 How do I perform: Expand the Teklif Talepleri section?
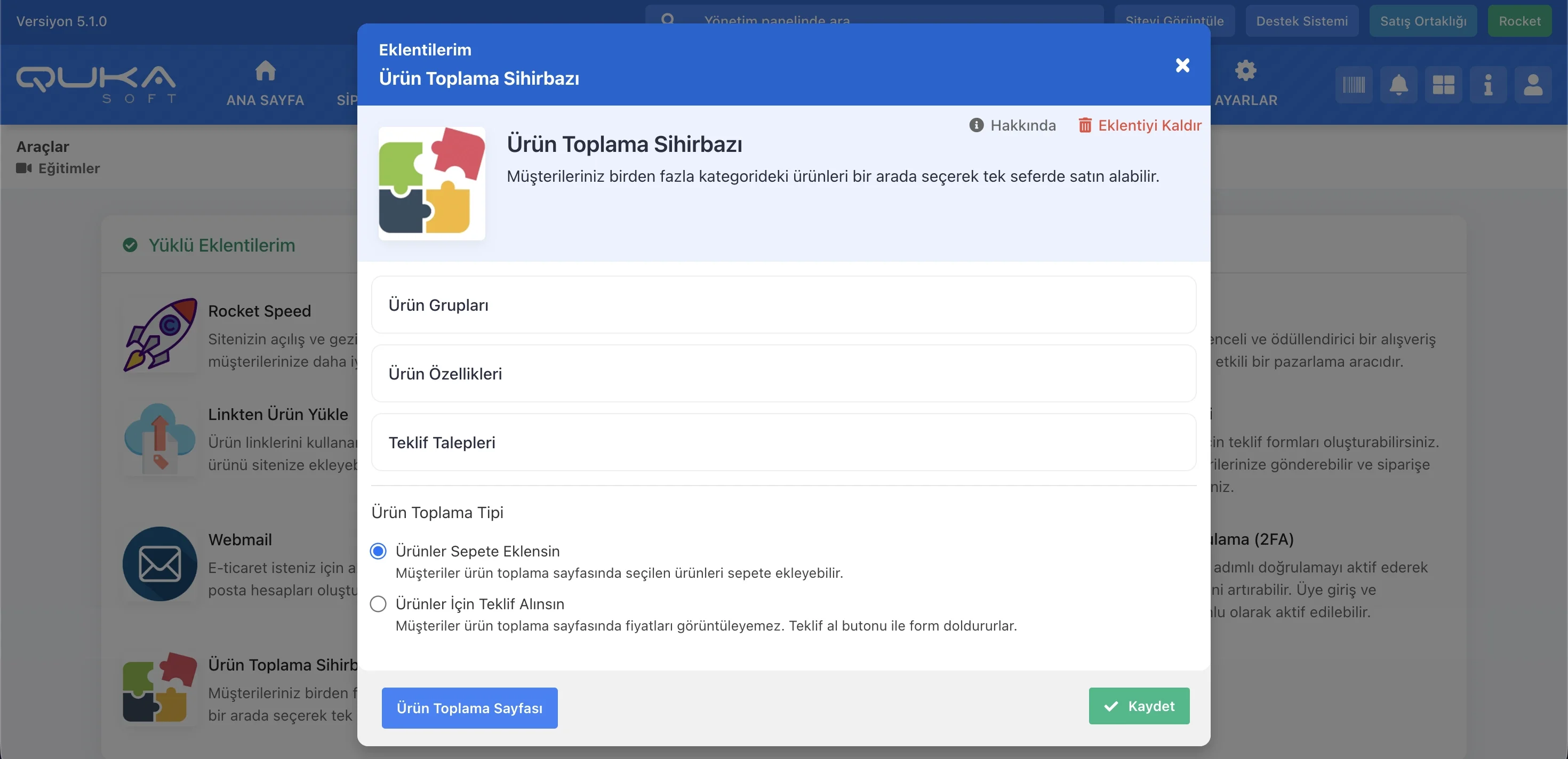pyautogui.click(x=783, y=442)
